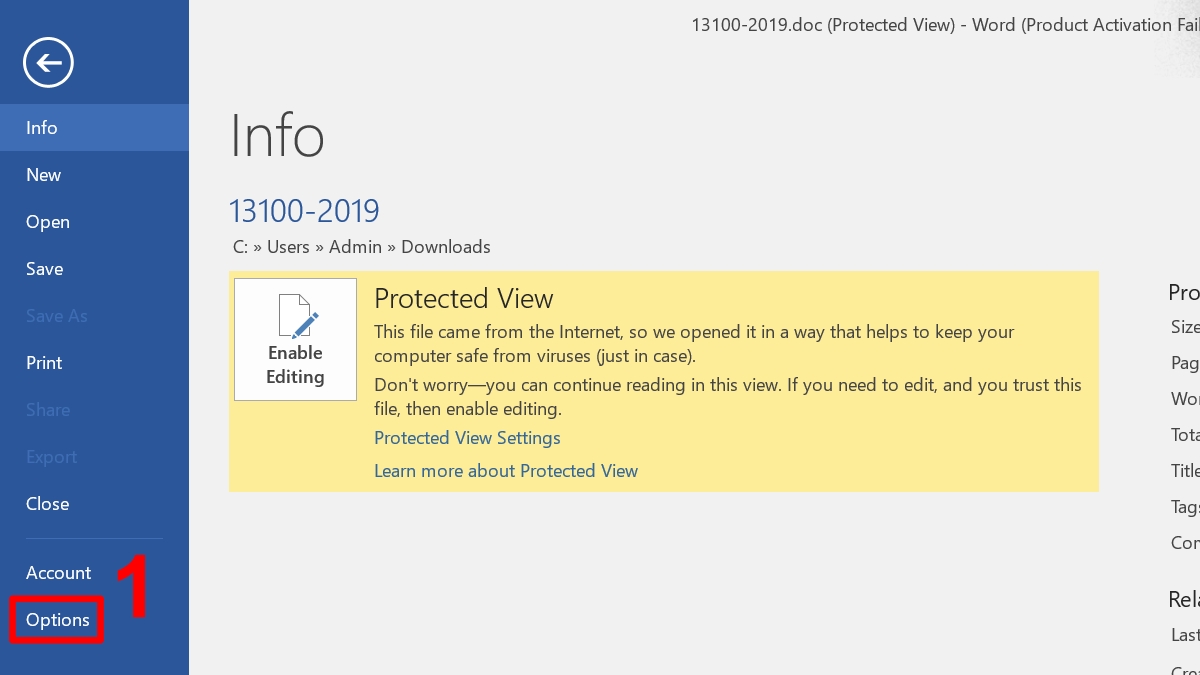1200x675 pixels.
Task: Click the Downloads breadcrumb segment
Action: click(446, 246)
